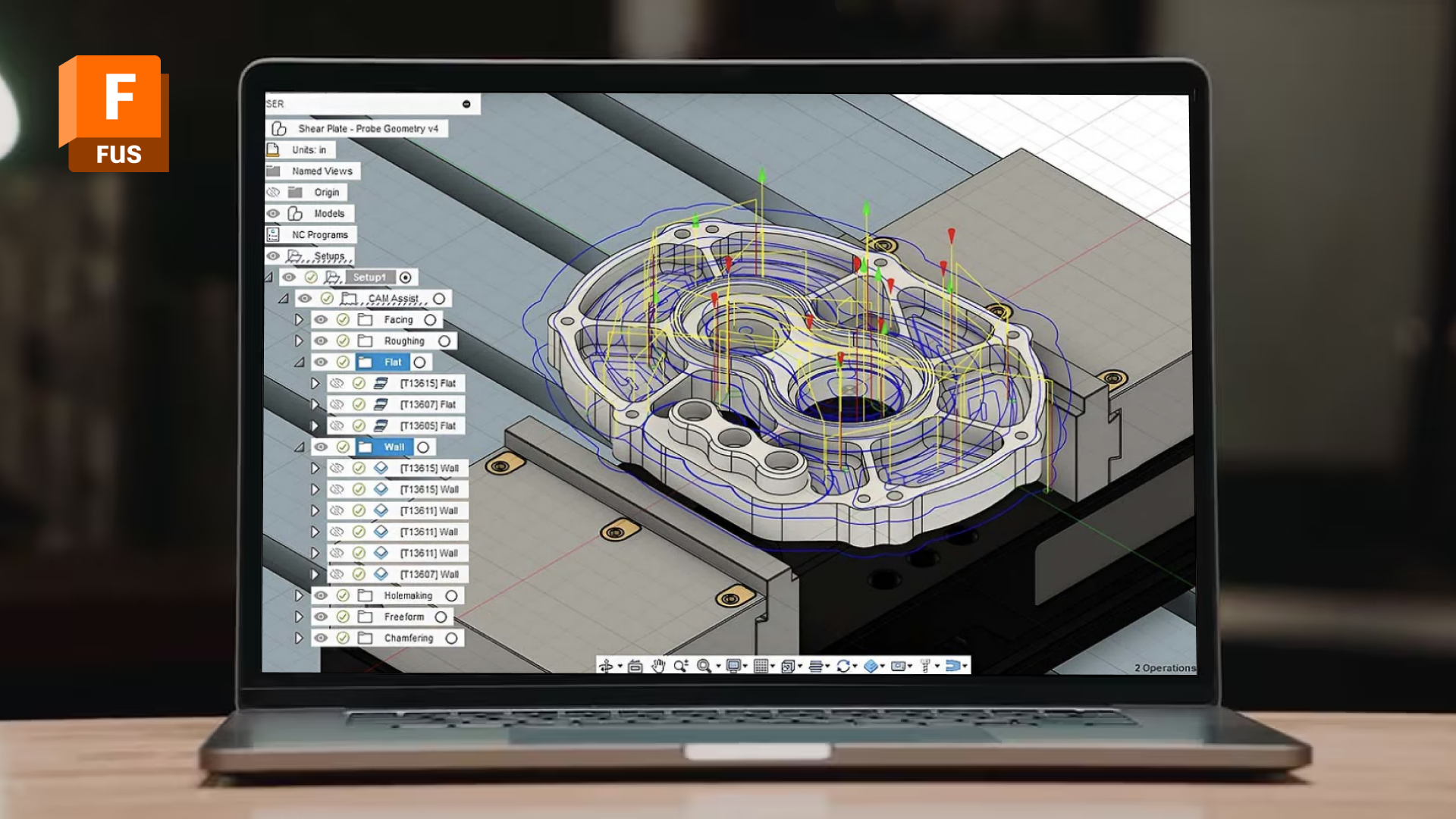
Task: Click the blue diamond display icon
Action: (871, 666)
